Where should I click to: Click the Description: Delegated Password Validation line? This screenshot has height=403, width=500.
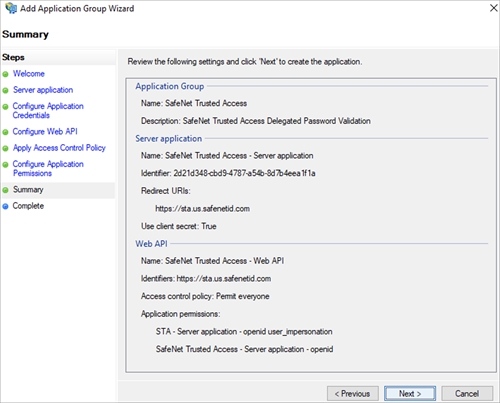pos(256,121)
